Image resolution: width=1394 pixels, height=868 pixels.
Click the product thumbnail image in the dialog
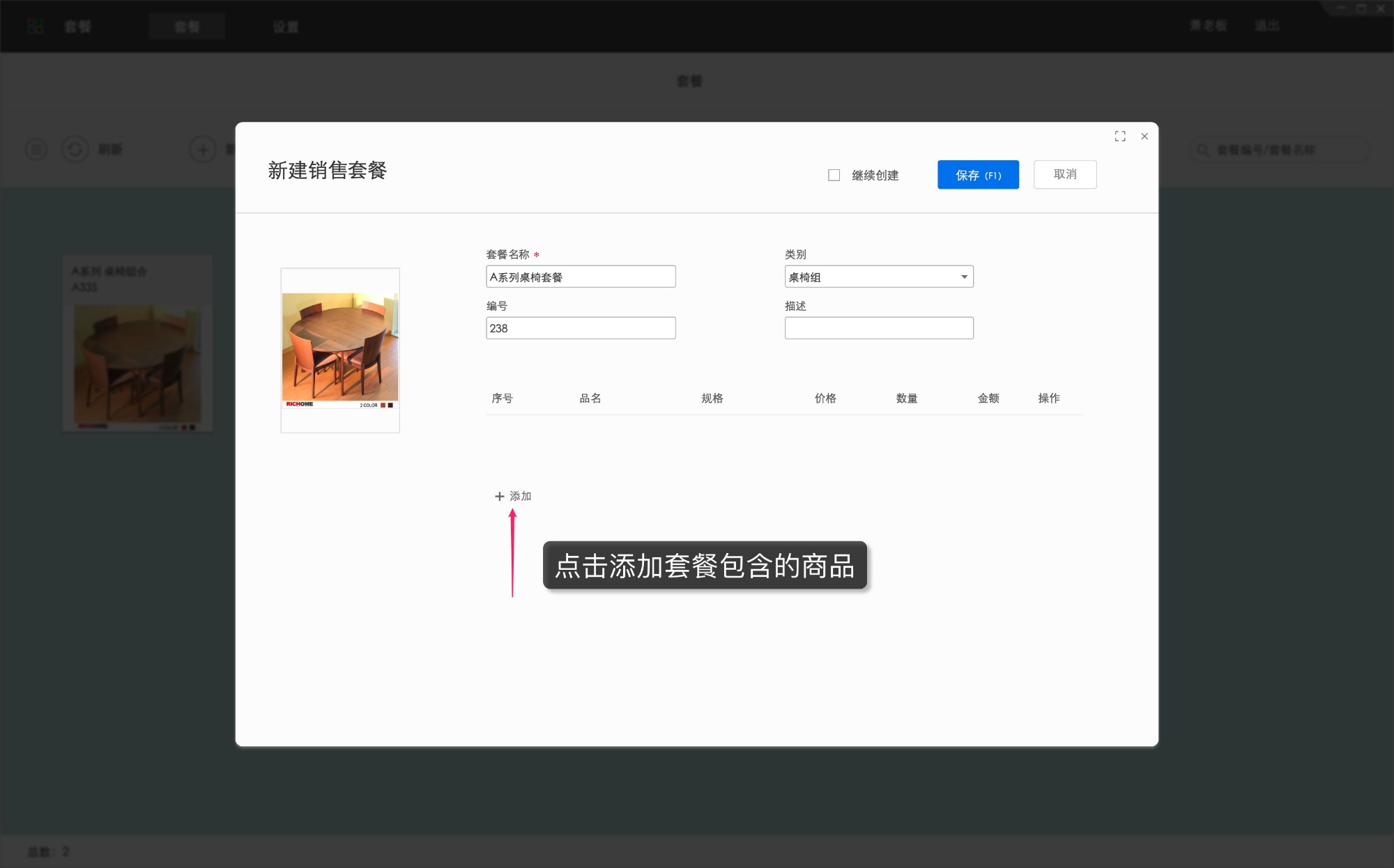(339, 350)
